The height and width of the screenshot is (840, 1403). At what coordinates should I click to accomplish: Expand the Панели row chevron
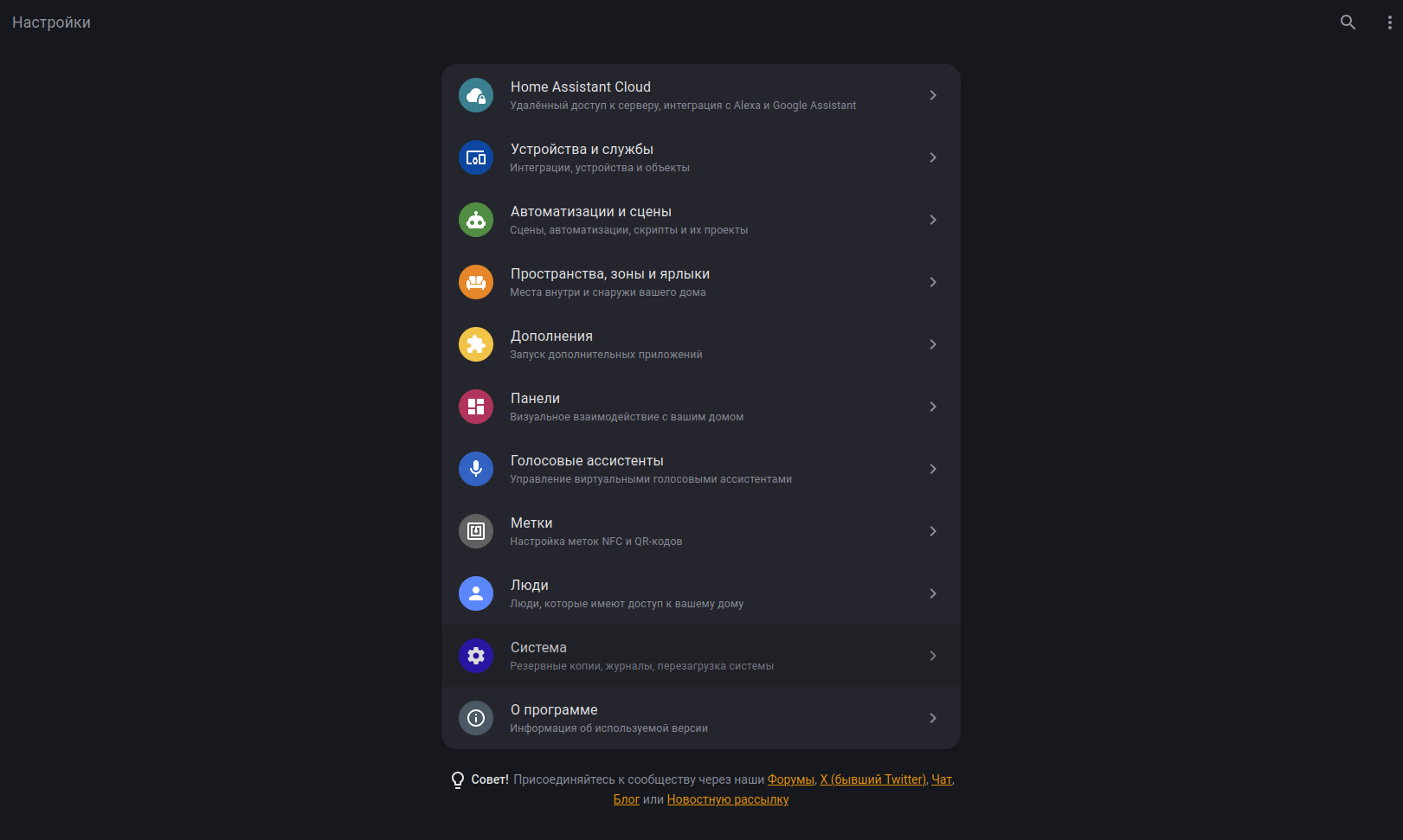coord(933,407)
